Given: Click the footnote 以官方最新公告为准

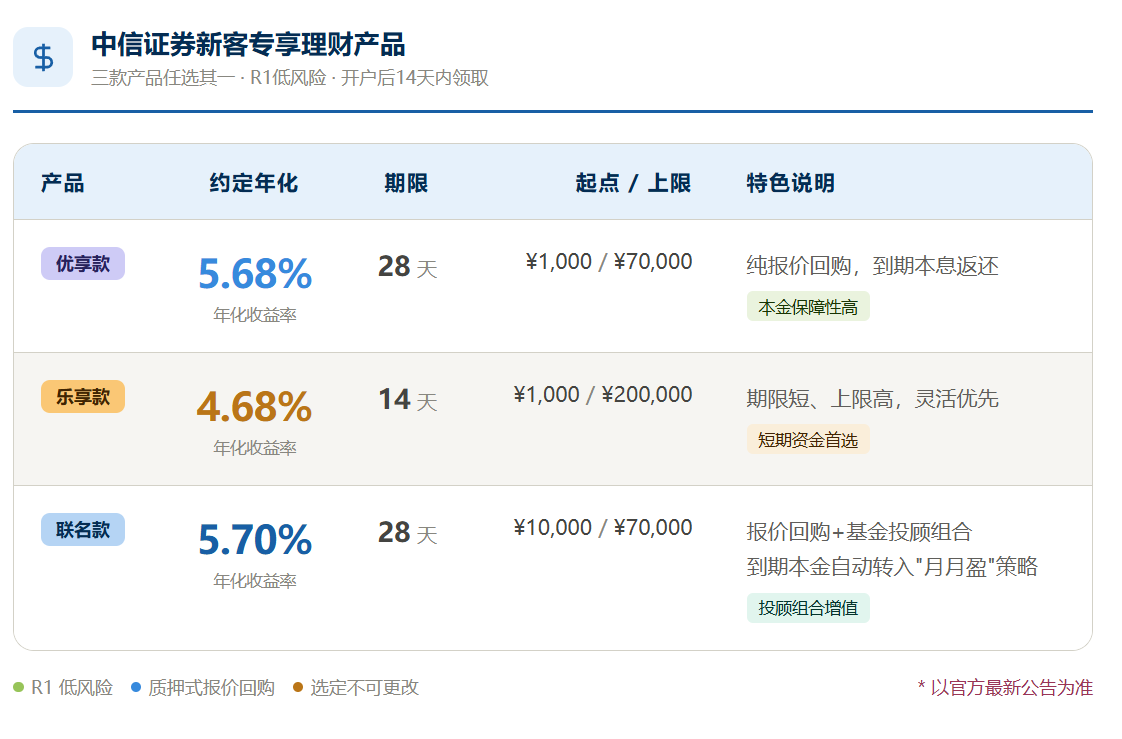Looking at the screenshot, I should point(1005,687).
